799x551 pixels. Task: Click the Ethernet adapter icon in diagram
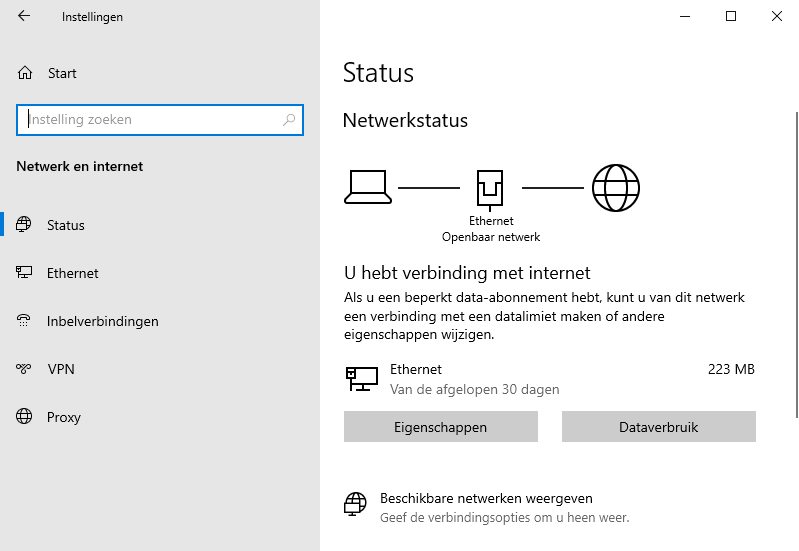click(x=490, y=188)
